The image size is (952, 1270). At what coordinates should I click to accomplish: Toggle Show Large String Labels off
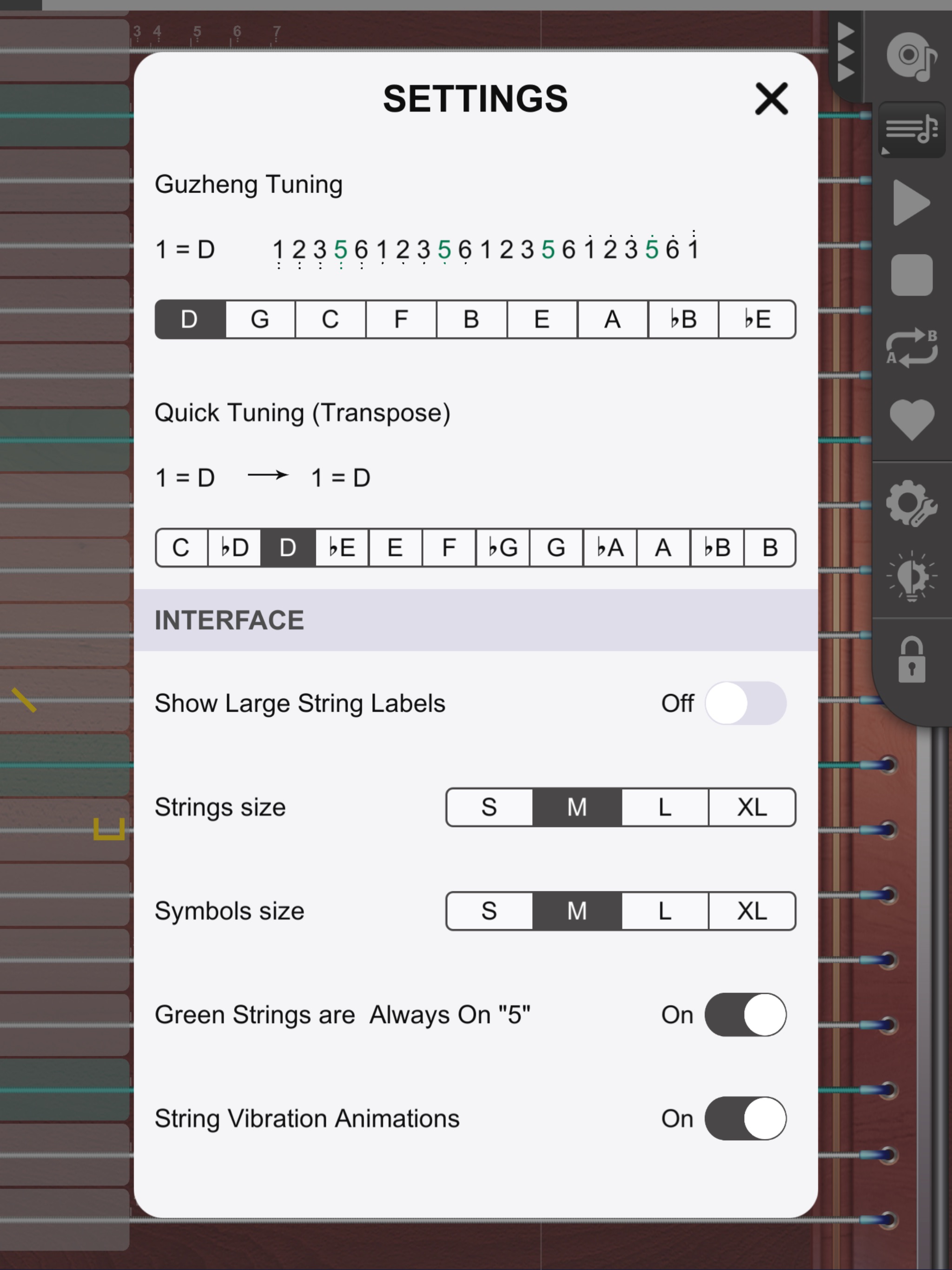(x=745, y=702)
